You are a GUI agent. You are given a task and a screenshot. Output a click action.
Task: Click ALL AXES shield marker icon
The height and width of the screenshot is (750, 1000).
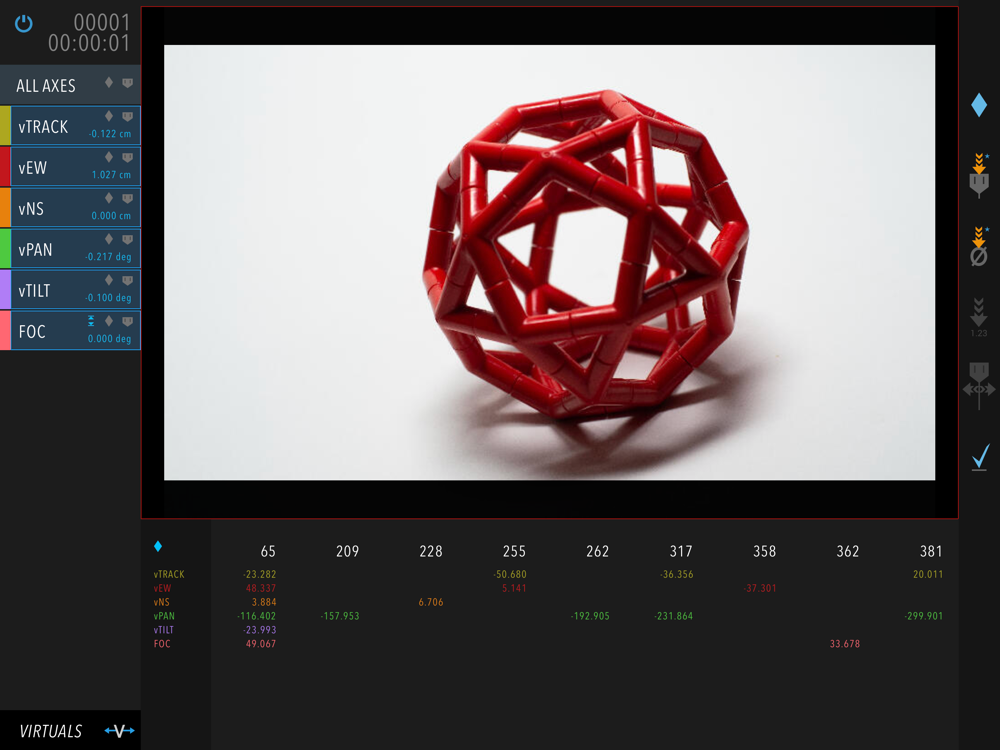pos(128,83)
